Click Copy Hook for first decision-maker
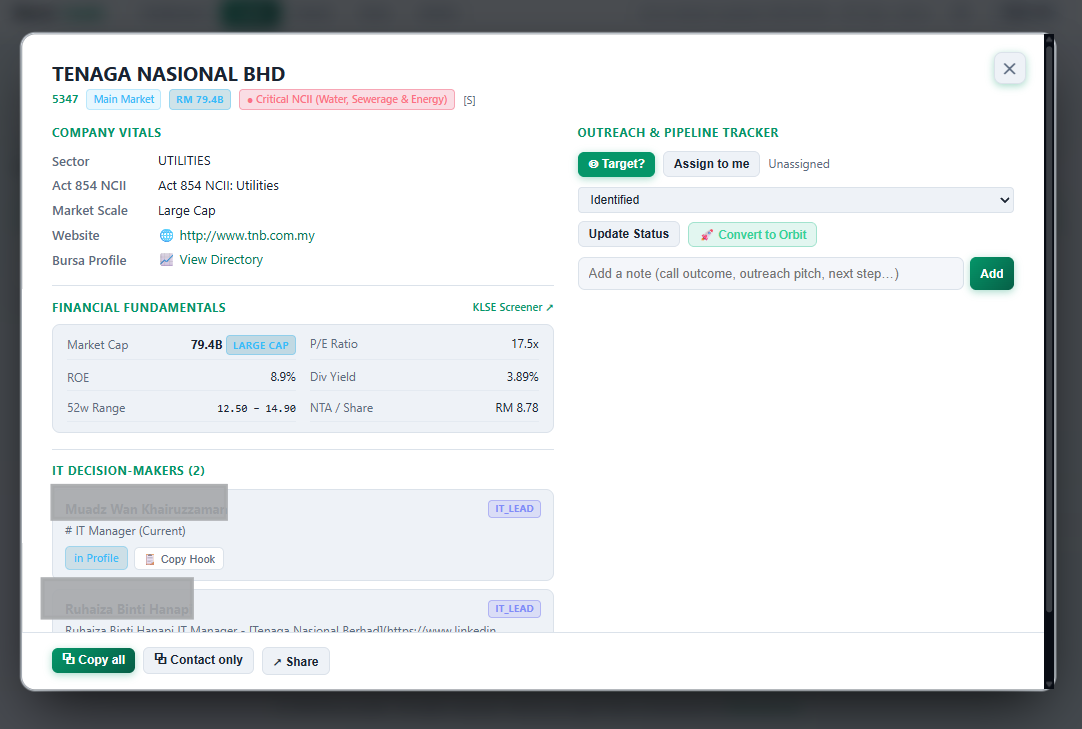This screenshot has height=729, width=1082. [179, 558]
